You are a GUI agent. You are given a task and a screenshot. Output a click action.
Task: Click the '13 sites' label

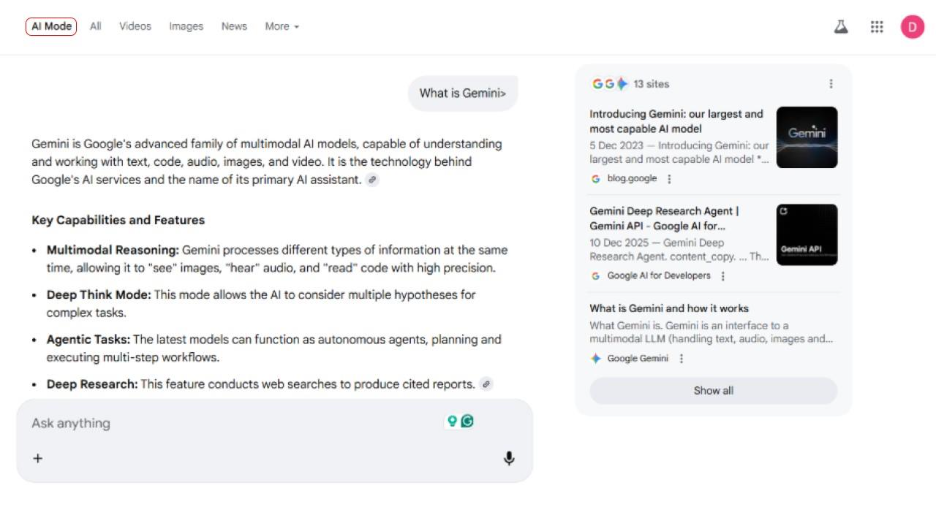pyautogui.click(x=651, y=84)
